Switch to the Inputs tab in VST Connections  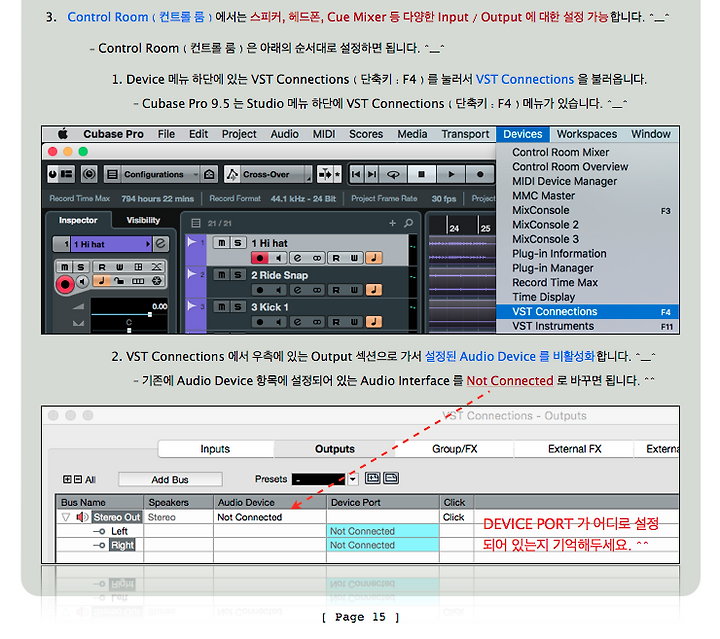215,448
